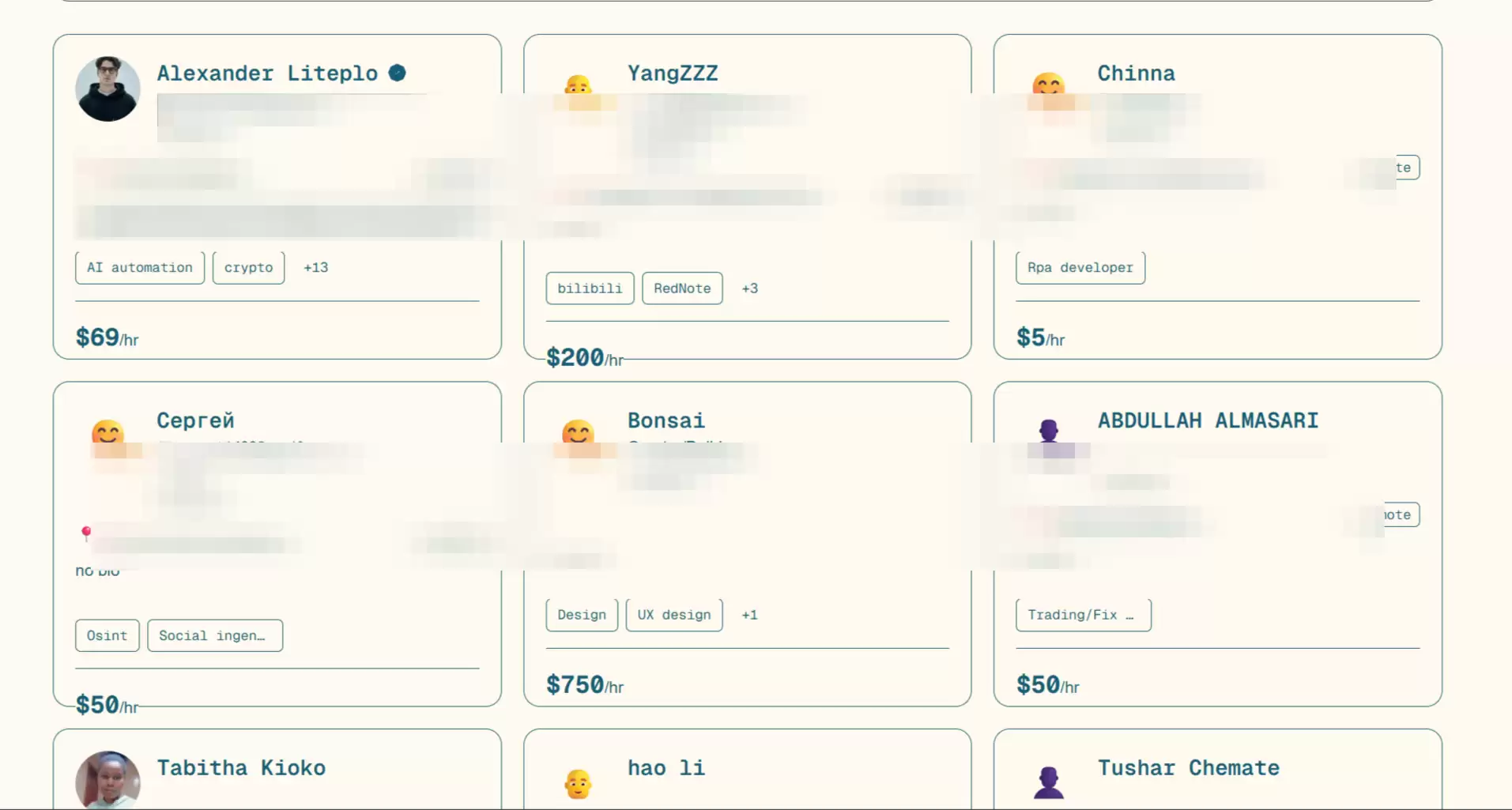Screen dimensions: 1512x810
Task: Click the purple silhouette avatar for ABDULLAH ALMASARI
Action: 1049,431
